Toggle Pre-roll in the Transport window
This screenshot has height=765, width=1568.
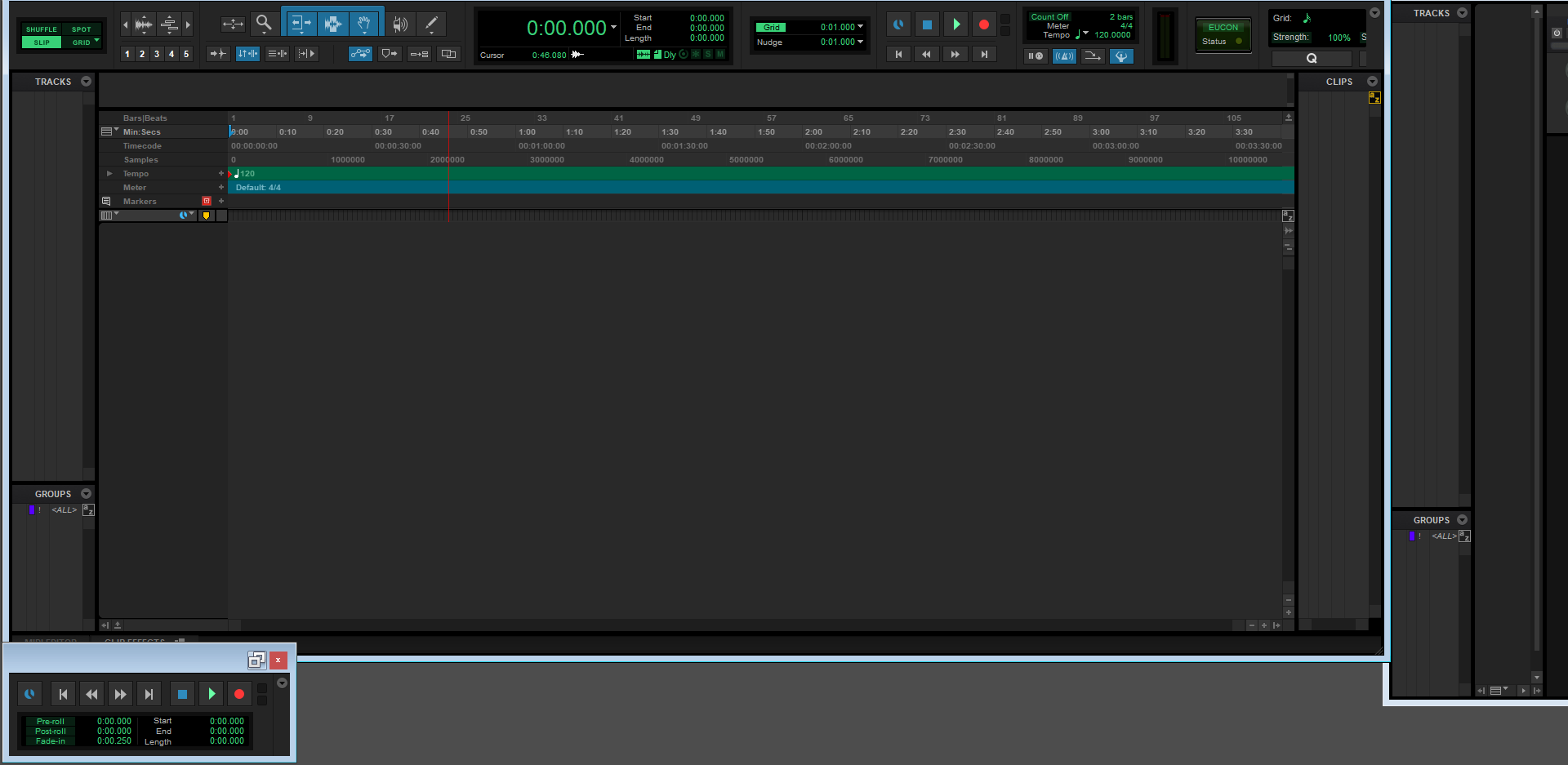coord(50,722)
